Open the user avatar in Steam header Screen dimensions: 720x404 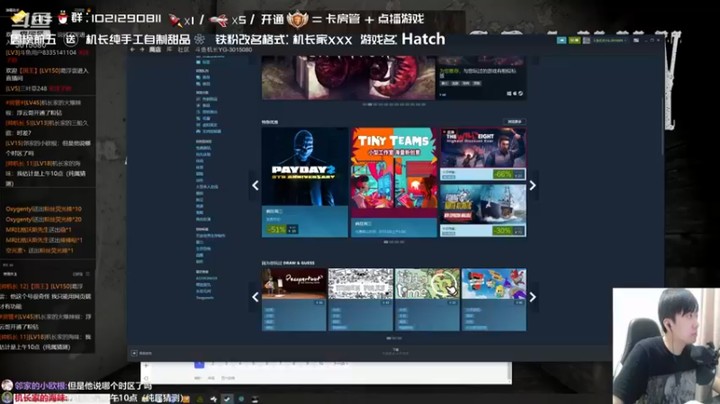[x=586, y=40]
